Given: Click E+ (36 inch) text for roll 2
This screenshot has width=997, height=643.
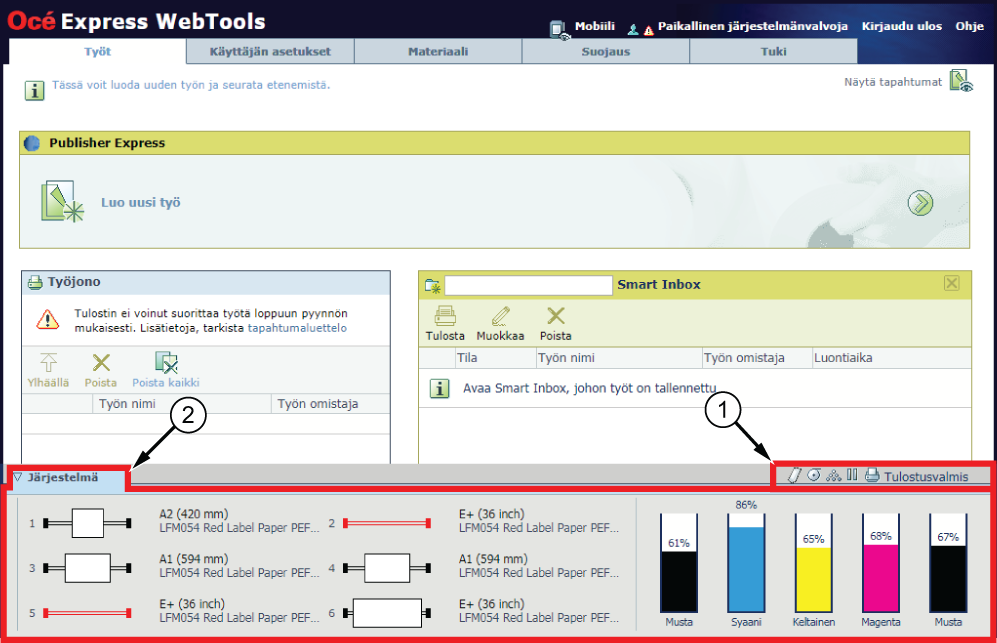Looking at the screenshot, I should [492, 514].
